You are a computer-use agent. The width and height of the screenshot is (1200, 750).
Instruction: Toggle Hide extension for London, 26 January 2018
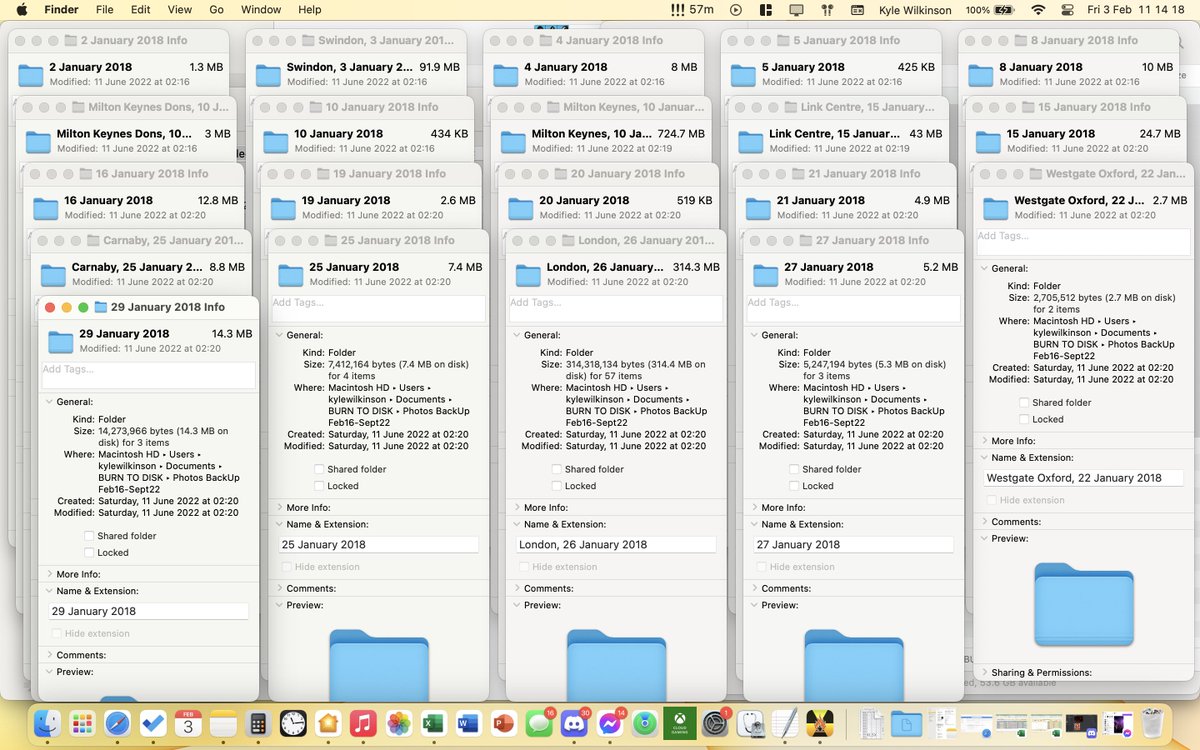coord(524,566)
